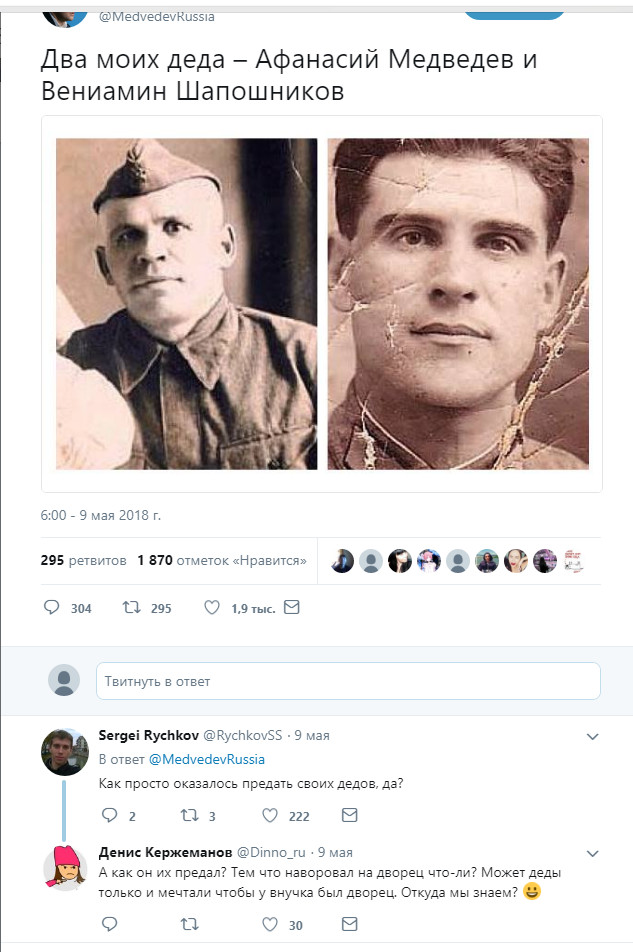Retweet Денис Кержеманов's reply
Image resolution: width=633 pixels, height=952 pixels.
tap(188, 925)
